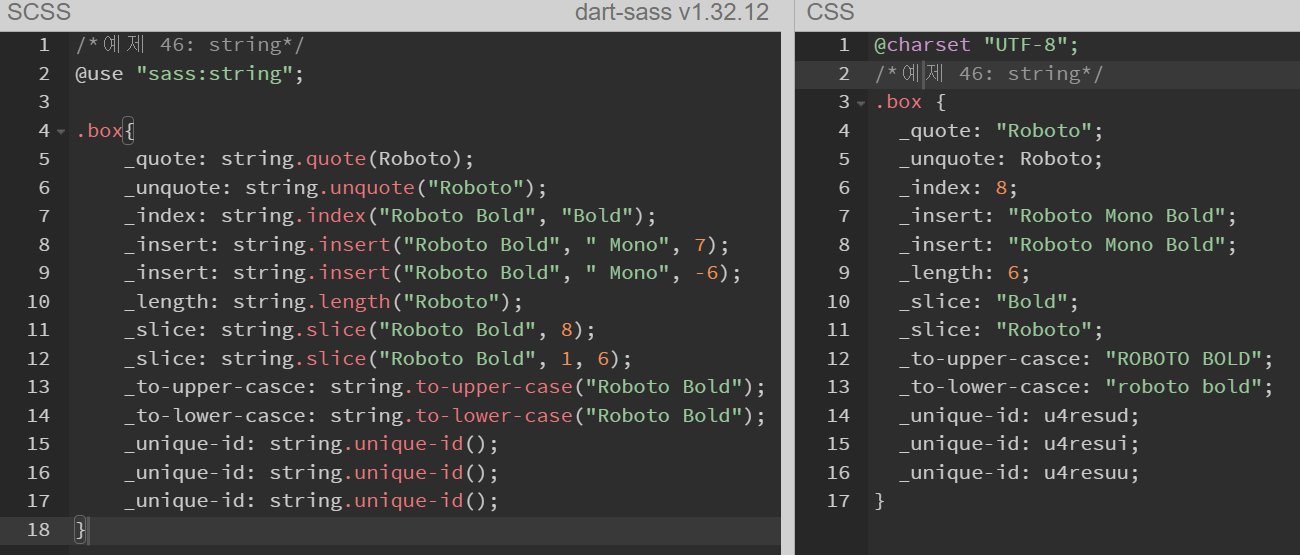The image size is (1300, 555).
Task: Click SCSS gutter line number 3
Action: [x=43, y=102]
